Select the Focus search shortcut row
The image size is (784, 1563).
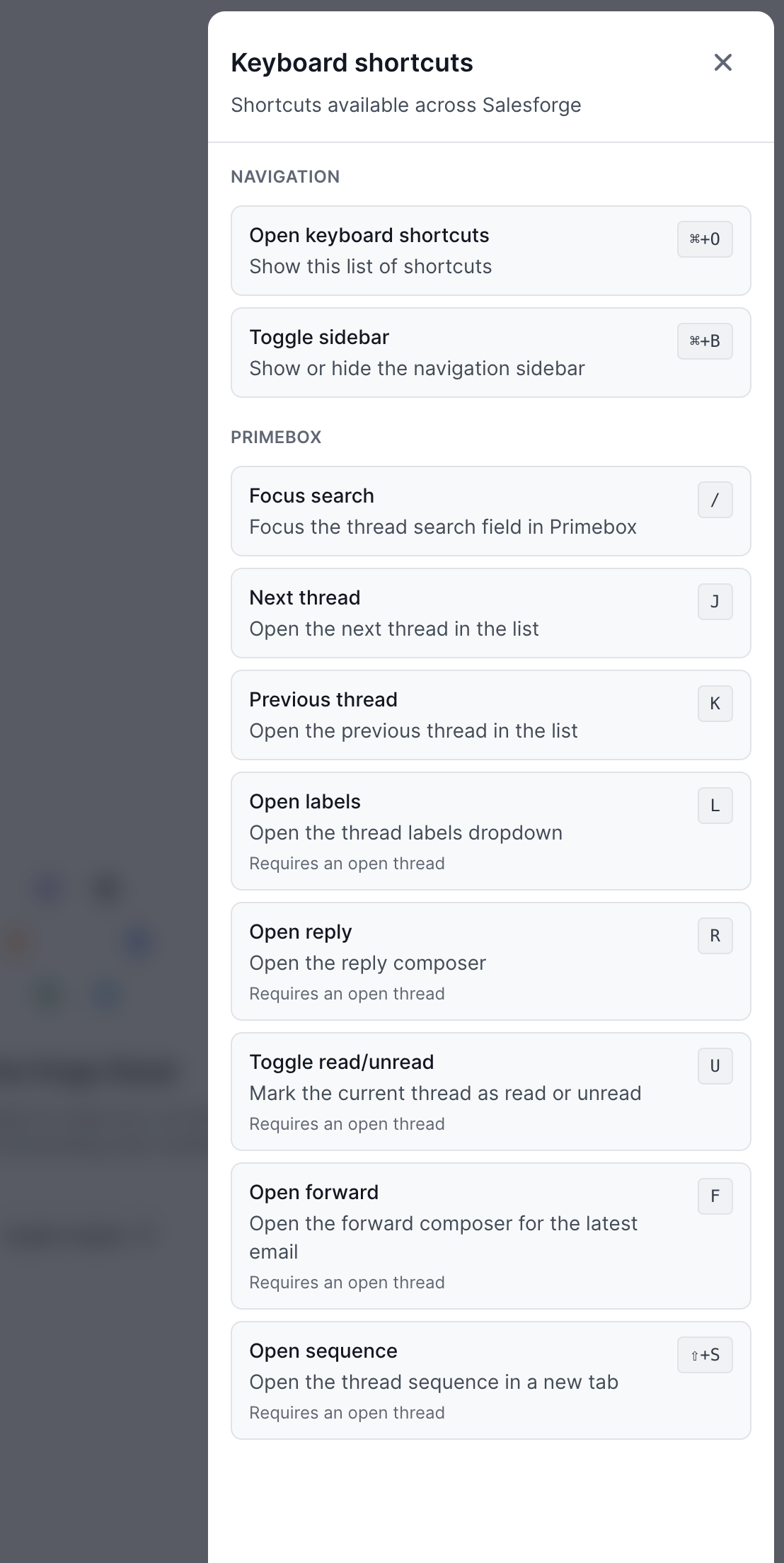[x=491, y=511]
